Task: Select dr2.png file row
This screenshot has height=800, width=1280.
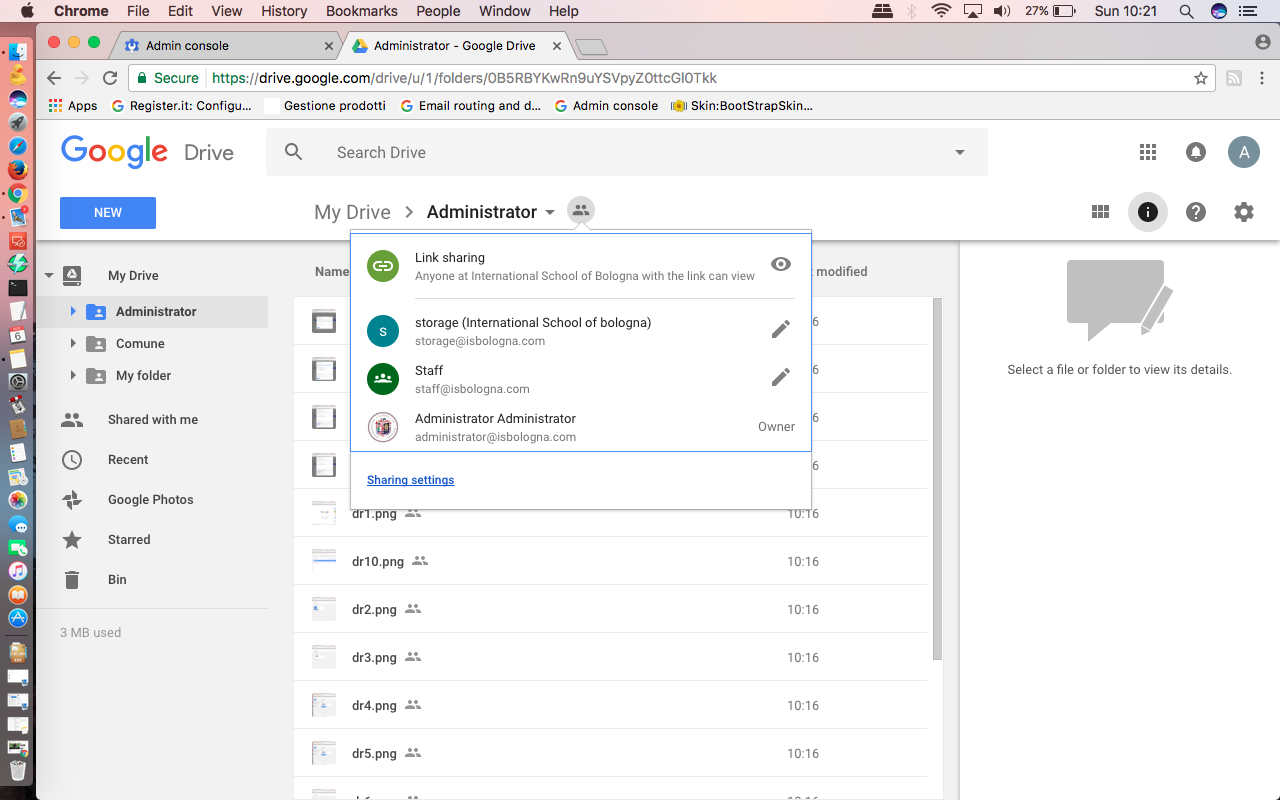Action: click(610, 610)
